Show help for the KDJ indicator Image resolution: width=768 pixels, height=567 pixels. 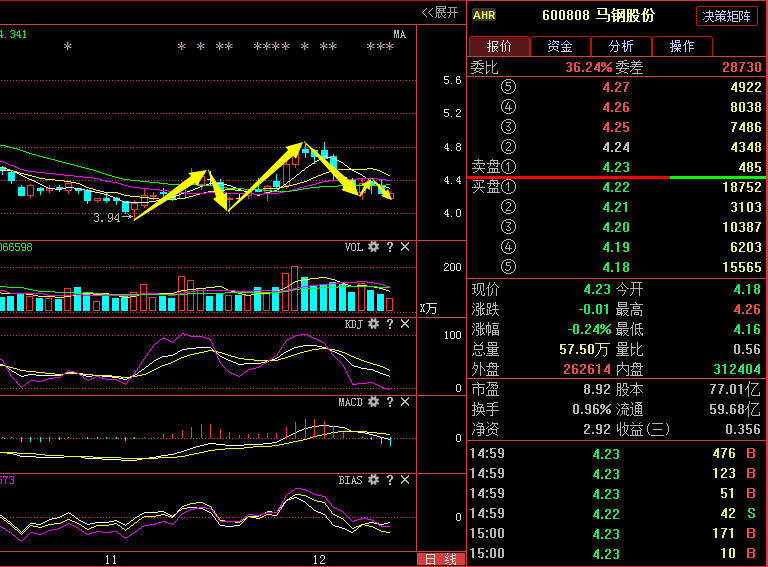(x=389, y=324)
